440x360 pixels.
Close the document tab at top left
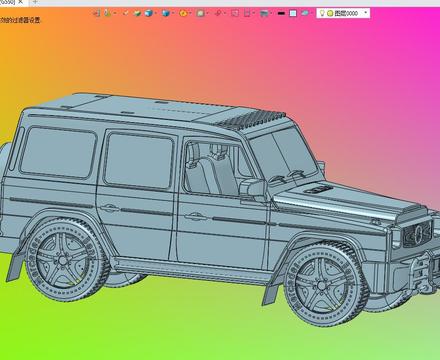point(21,2)
